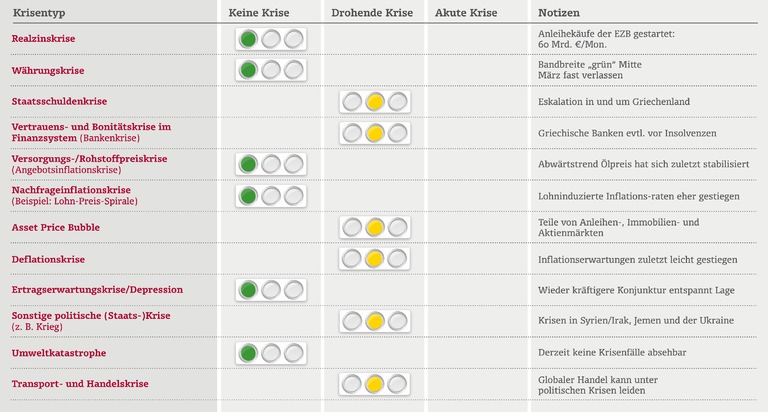Click the yellow traffic light for Staatsschuldenkrise

pyautogui.click(x=375, y=101)
